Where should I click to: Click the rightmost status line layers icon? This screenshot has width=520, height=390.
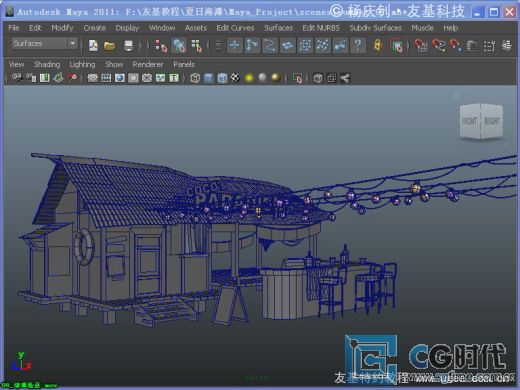coord(507,45)
